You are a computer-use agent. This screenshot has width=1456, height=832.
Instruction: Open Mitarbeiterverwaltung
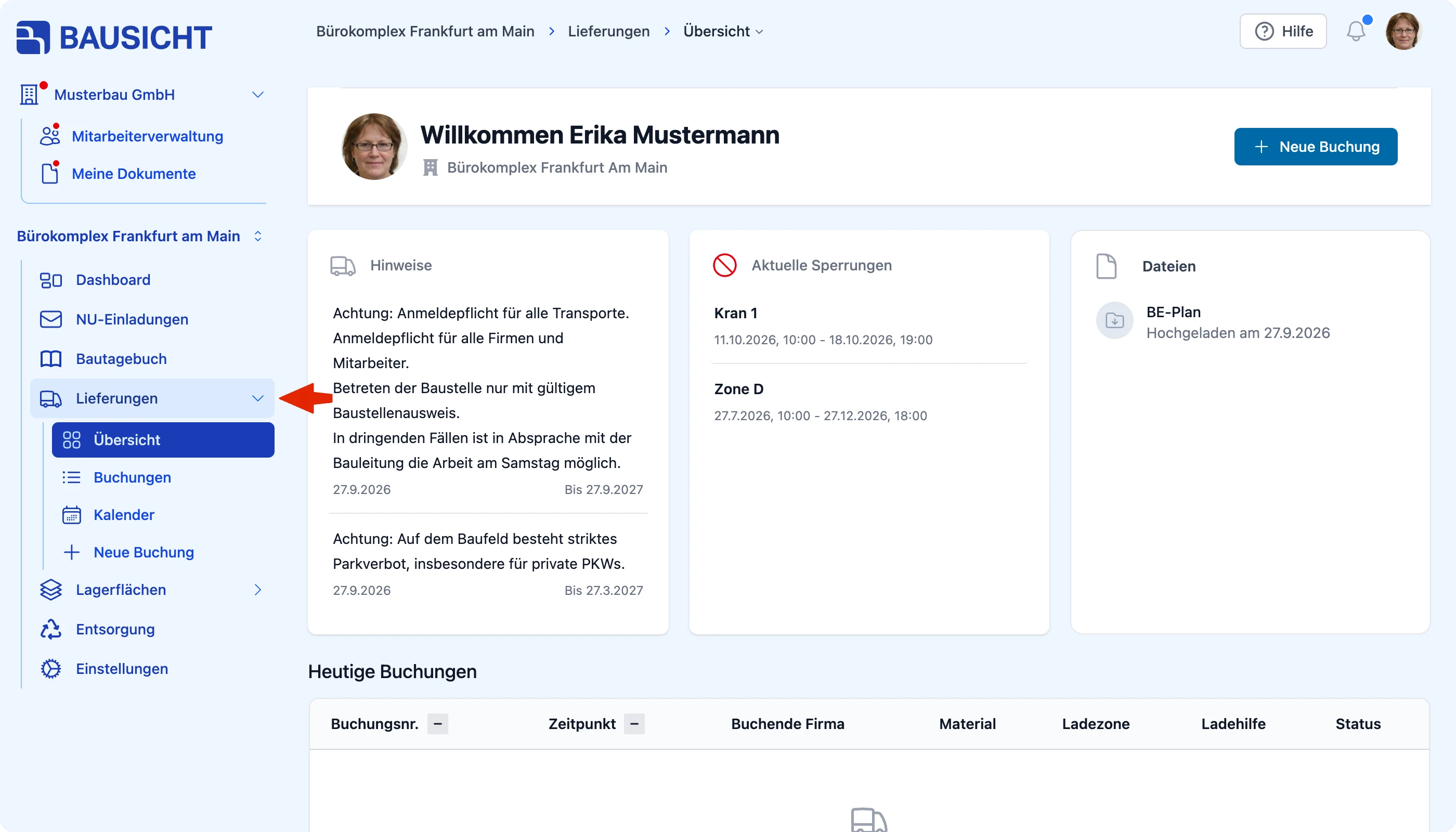pyautogui.click(x=148, y=136)
